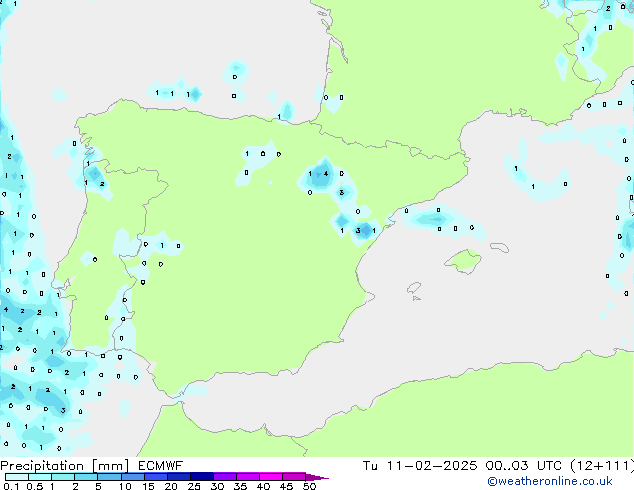Click the legend label "25"
This screenshot has width=634, height=490.
(194, 486)
